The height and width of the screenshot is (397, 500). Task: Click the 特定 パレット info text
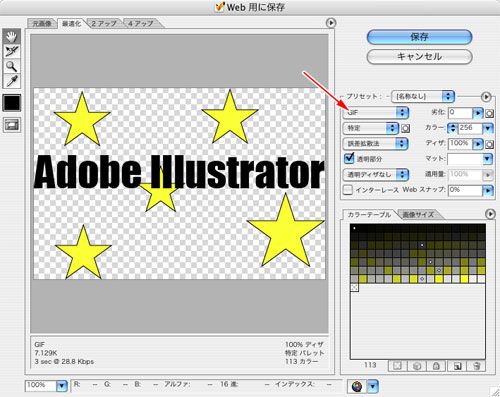coord(304,353)
